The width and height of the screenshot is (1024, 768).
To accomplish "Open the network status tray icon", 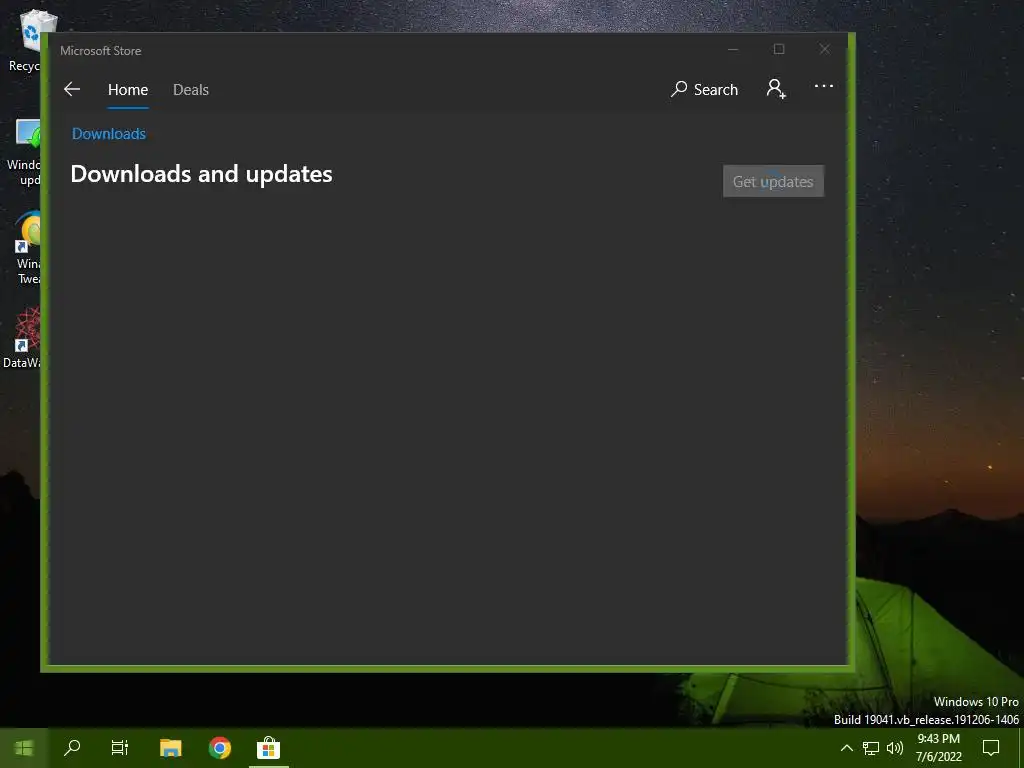I will [871, 748].
